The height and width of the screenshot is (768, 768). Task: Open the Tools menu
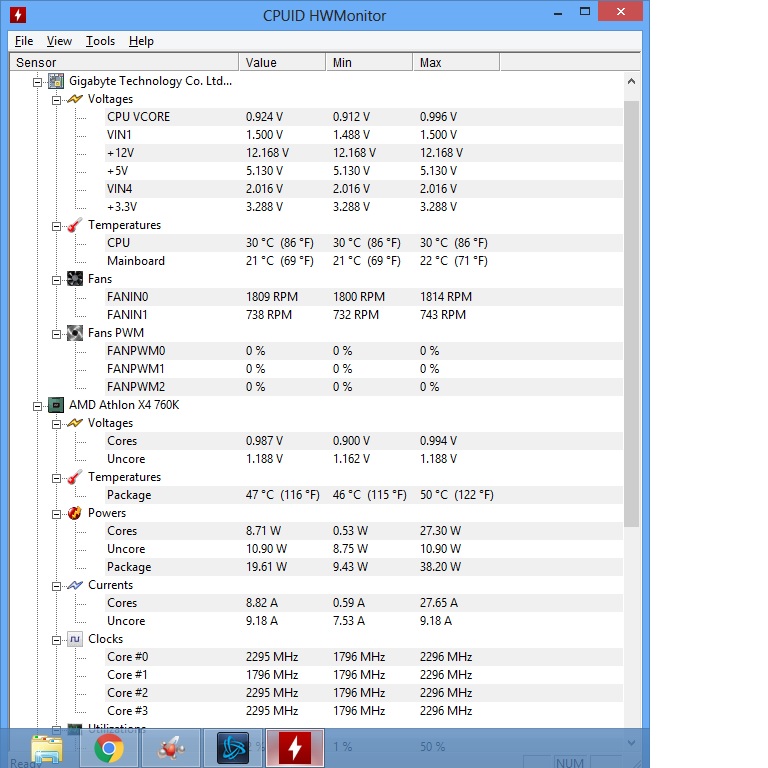click(x=100, y=41)
